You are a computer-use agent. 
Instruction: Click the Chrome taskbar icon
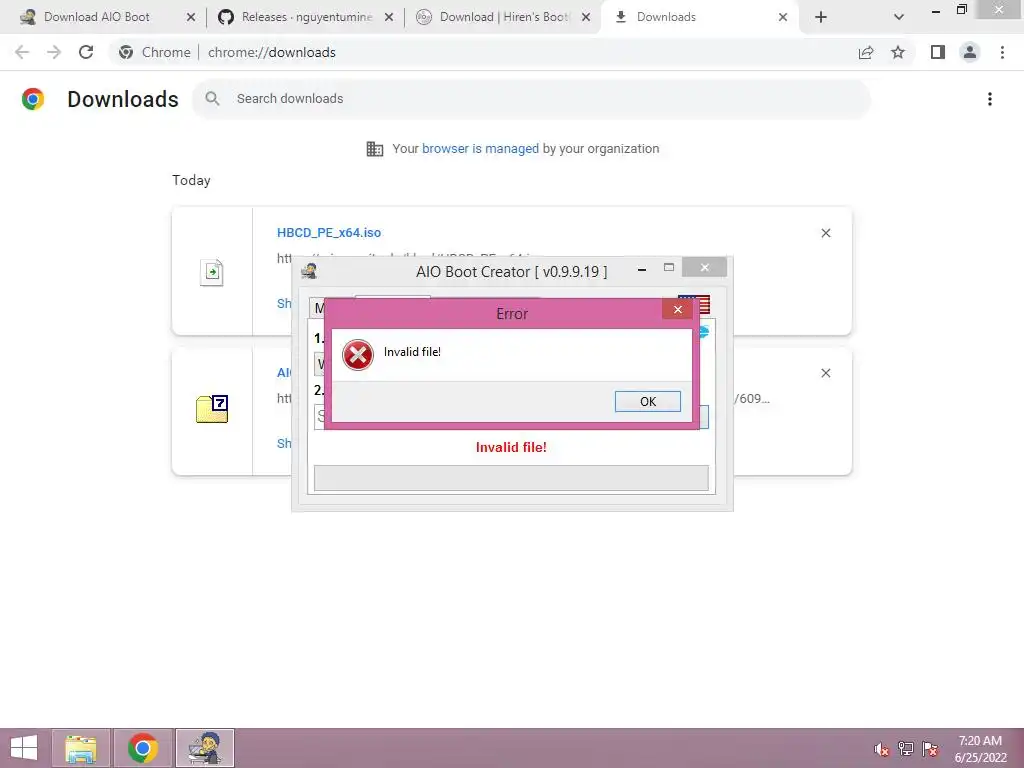coord(142,748)
